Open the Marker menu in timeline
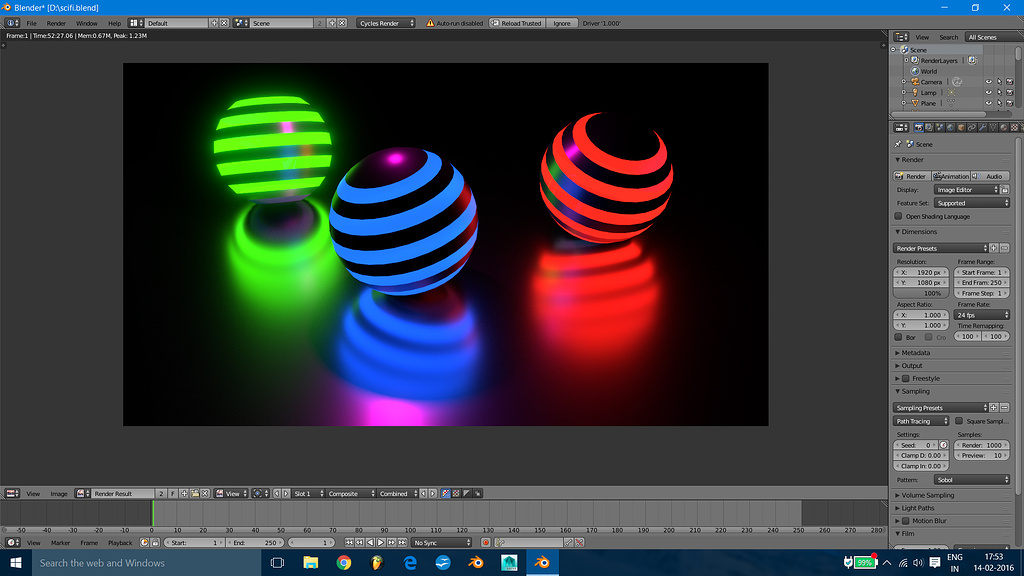 (x=60, y=543)
